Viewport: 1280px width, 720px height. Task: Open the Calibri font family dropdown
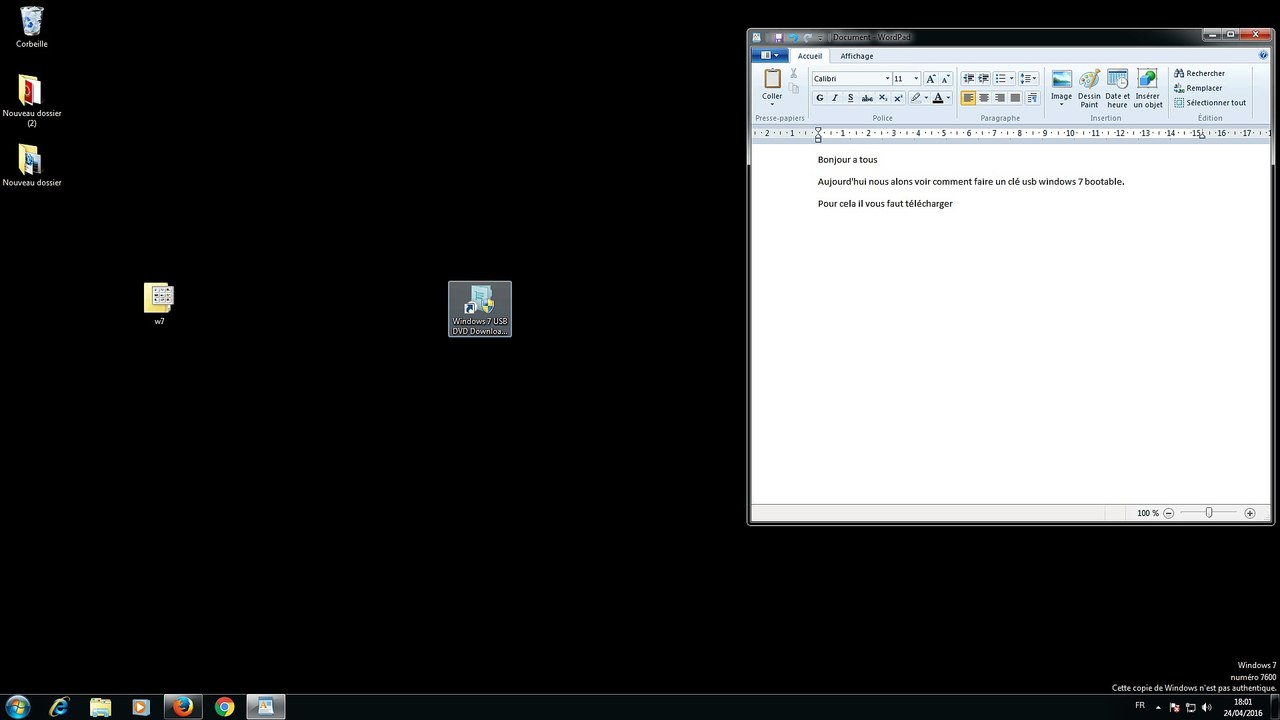pyautogui.click(x=887, y=78)
